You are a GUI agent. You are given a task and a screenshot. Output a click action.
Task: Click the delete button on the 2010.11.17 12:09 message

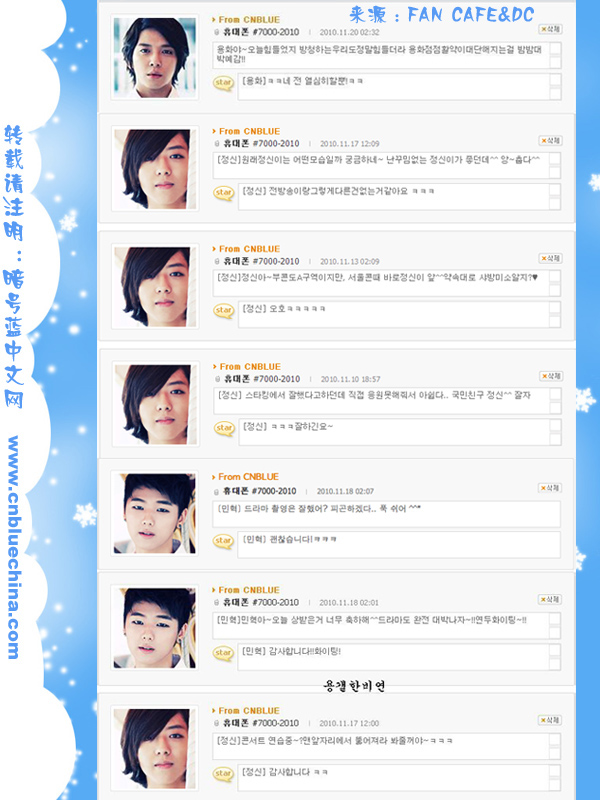point(550,140)
